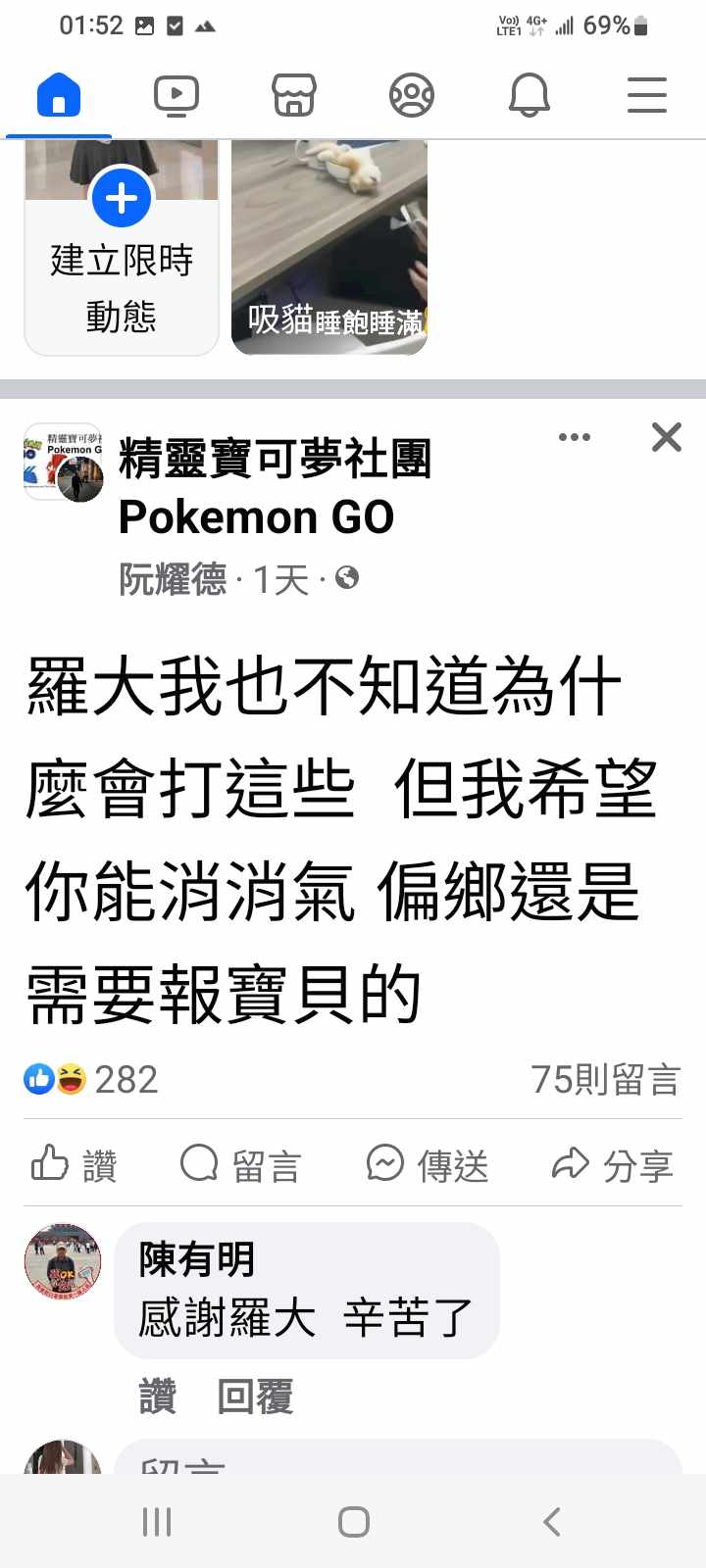Open the Notifications bell
The width and height of the screenshot is (706, 1568).
pos(529,96)
